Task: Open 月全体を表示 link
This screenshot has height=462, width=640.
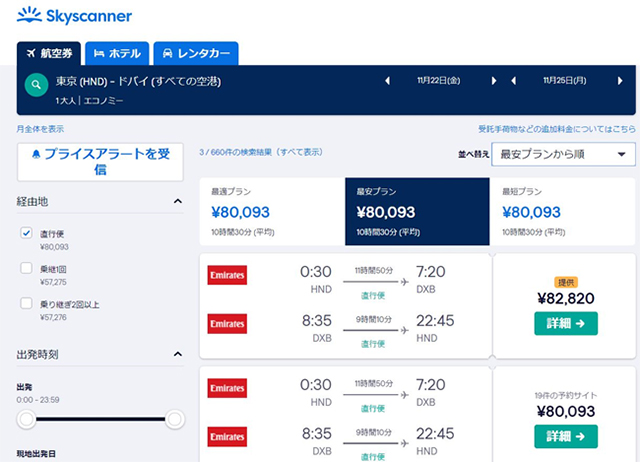Action: [x=40, y=129]
